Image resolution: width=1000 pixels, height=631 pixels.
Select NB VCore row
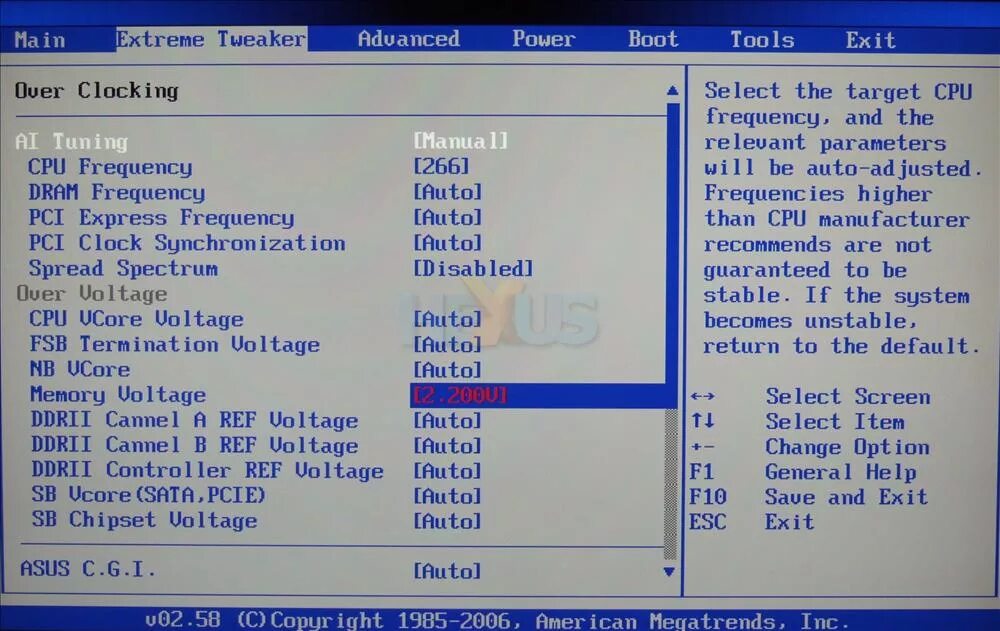[80, 369]
